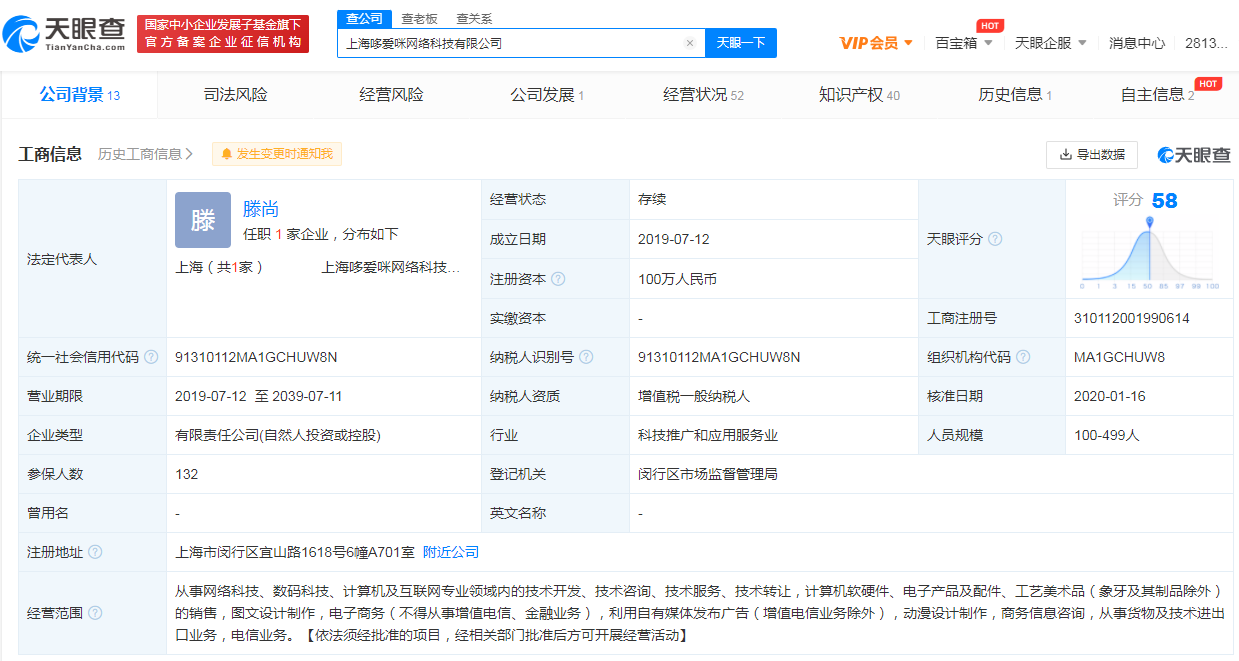Click the 导出数据 export button
1239x661 pixels.
click(x=1092, y=154)
